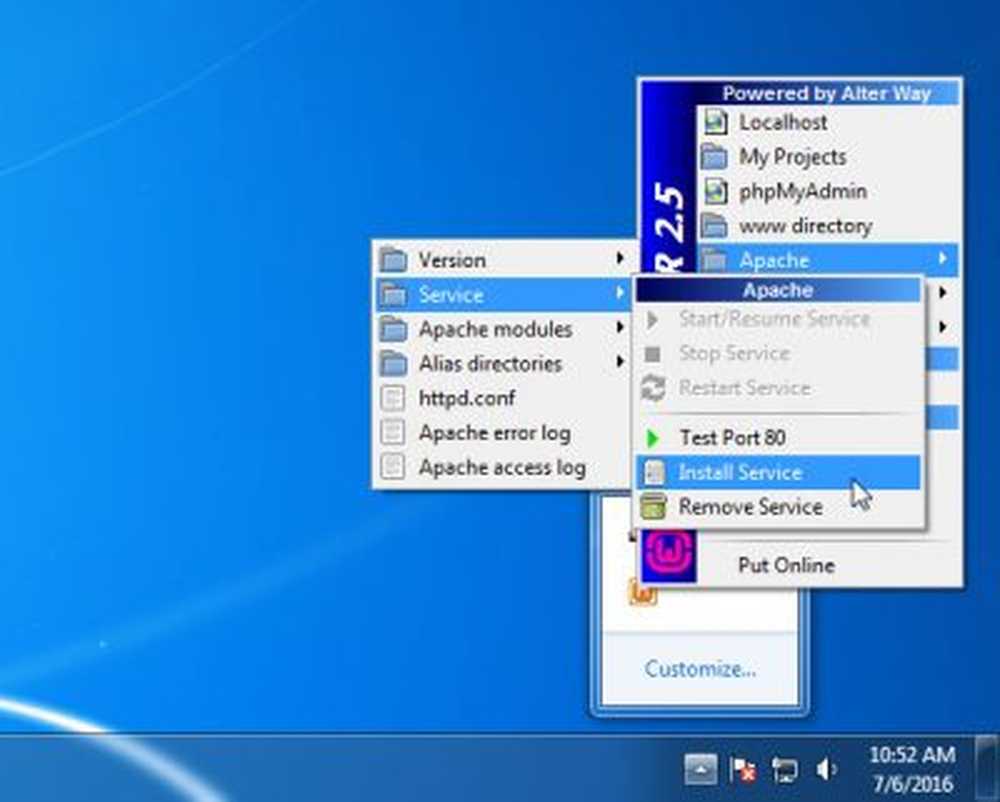1000x802 pixels.
Task: Open the Apache error log file icon
Action: coord(392,433)
